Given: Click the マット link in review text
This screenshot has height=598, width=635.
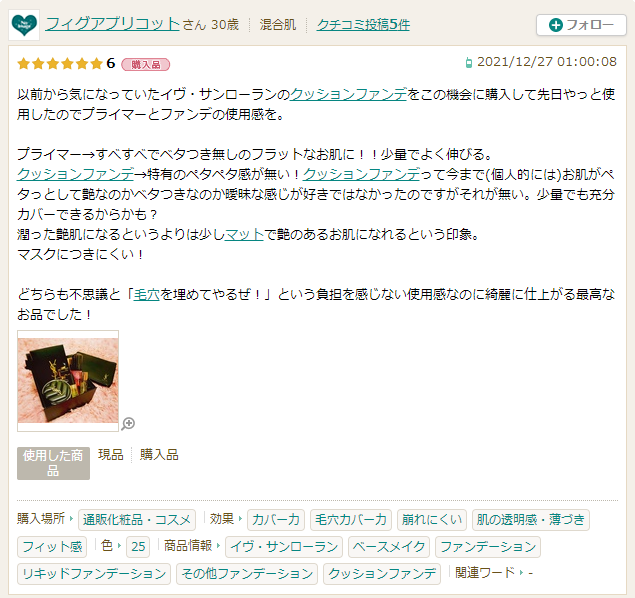Looking at the screenshot, I should 244,234.
